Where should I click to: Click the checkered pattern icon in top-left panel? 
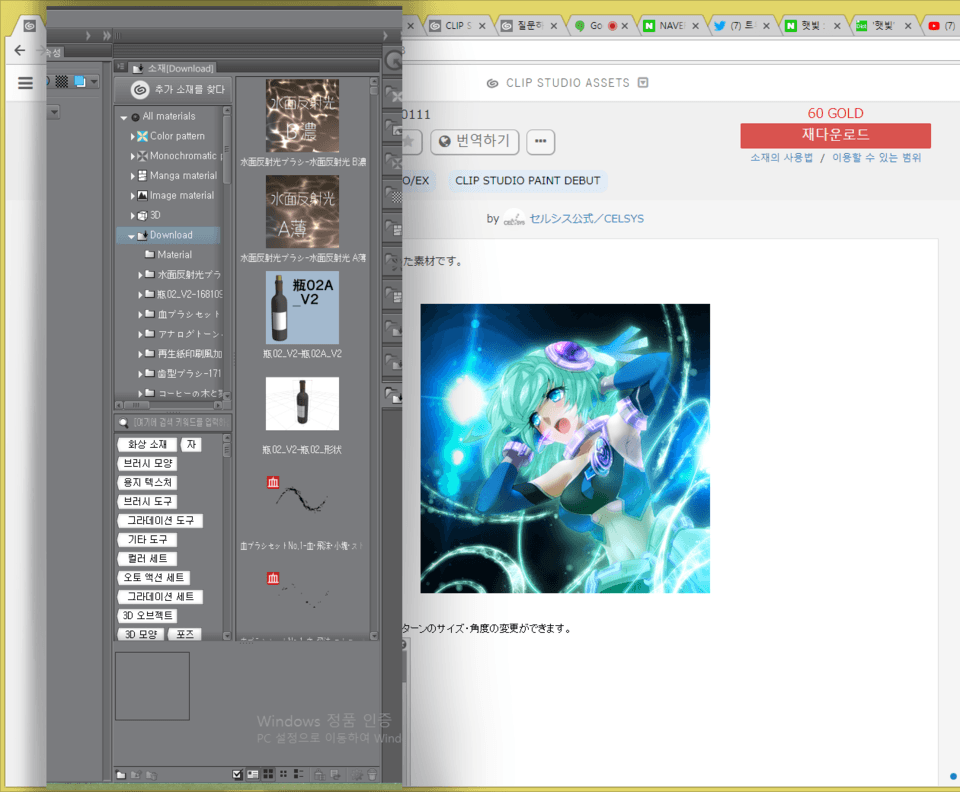pyautogui.click(x=62, y=81)
